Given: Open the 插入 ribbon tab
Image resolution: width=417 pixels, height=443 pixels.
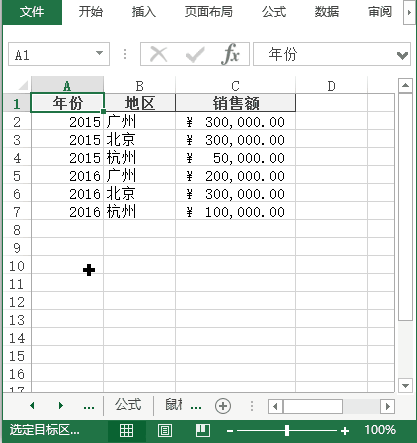Looking at the screenshot, I should click(x=144, y=12).
